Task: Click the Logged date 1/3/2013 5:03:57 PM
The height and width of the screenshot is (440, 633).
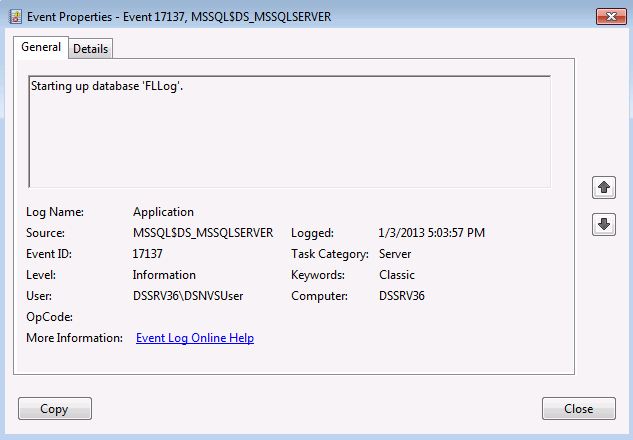Action: (x=432, y=233)
